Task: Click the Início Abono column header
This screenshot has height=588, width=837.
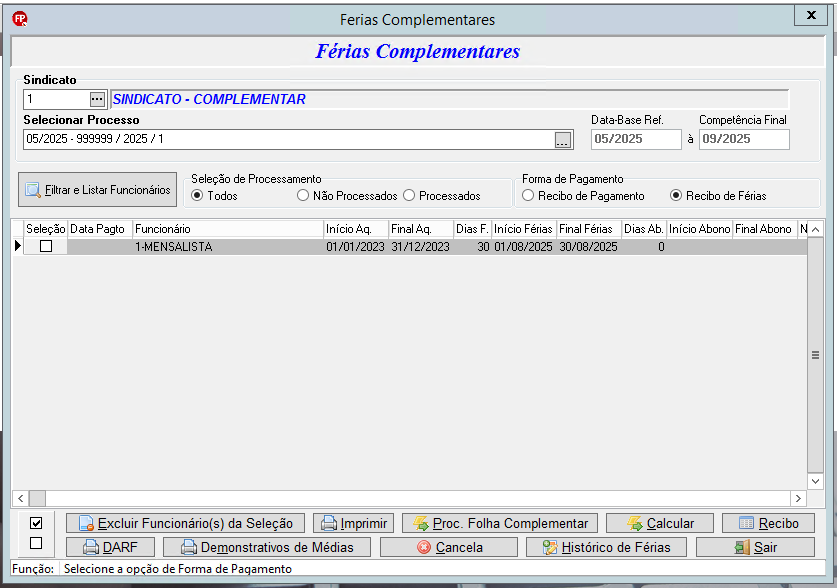Action: 699,229
